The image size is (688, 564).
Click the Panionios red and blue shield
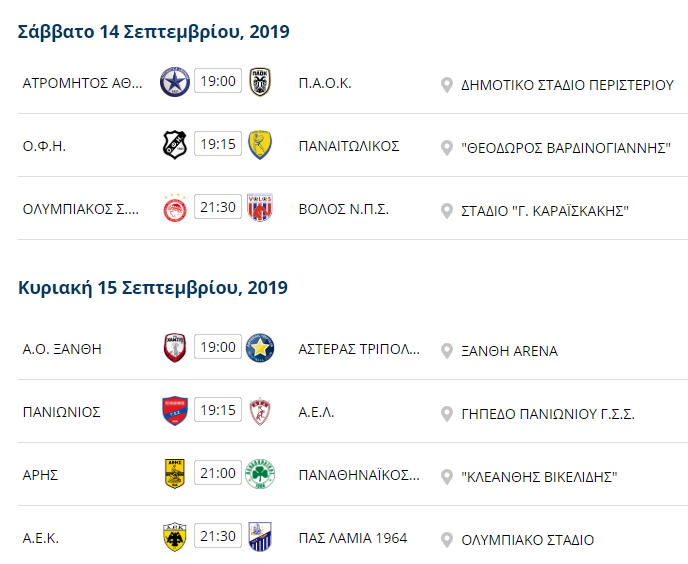[x=175, y=411]
